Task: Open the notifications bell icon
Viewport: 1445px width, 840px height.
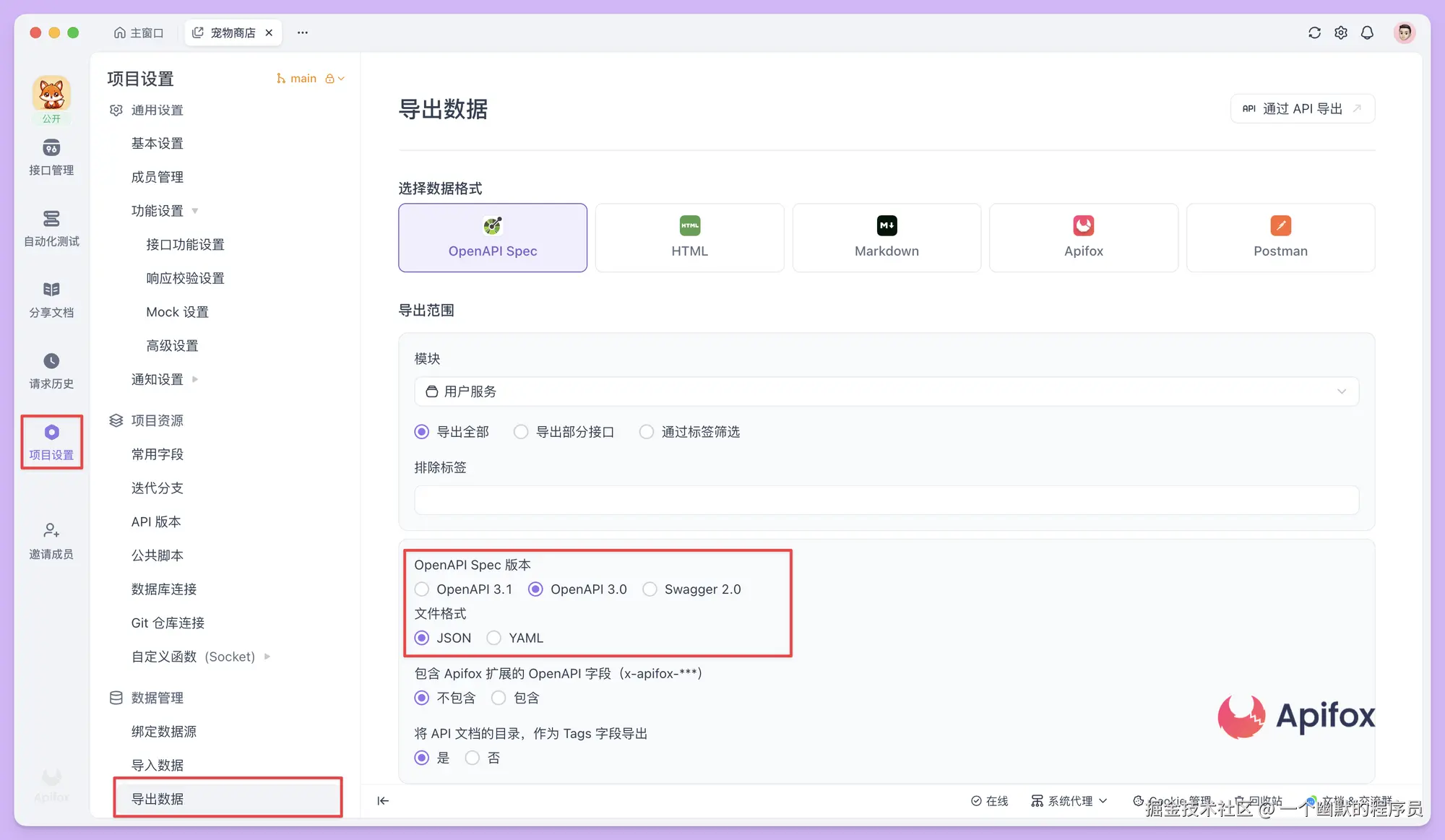Action: point(1367,33)
